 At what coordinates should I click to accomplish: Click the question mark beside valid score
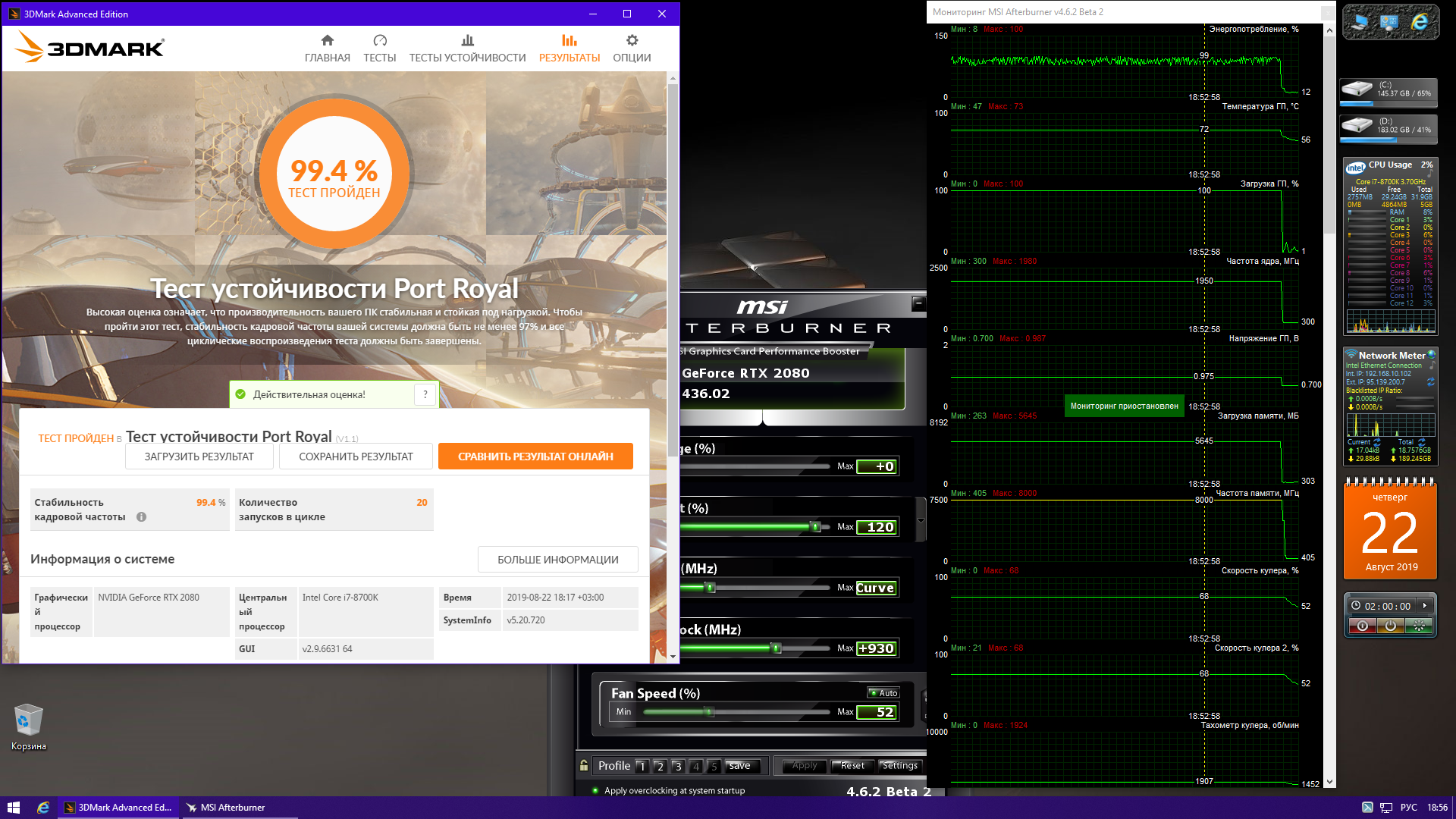tap(425, 394)
